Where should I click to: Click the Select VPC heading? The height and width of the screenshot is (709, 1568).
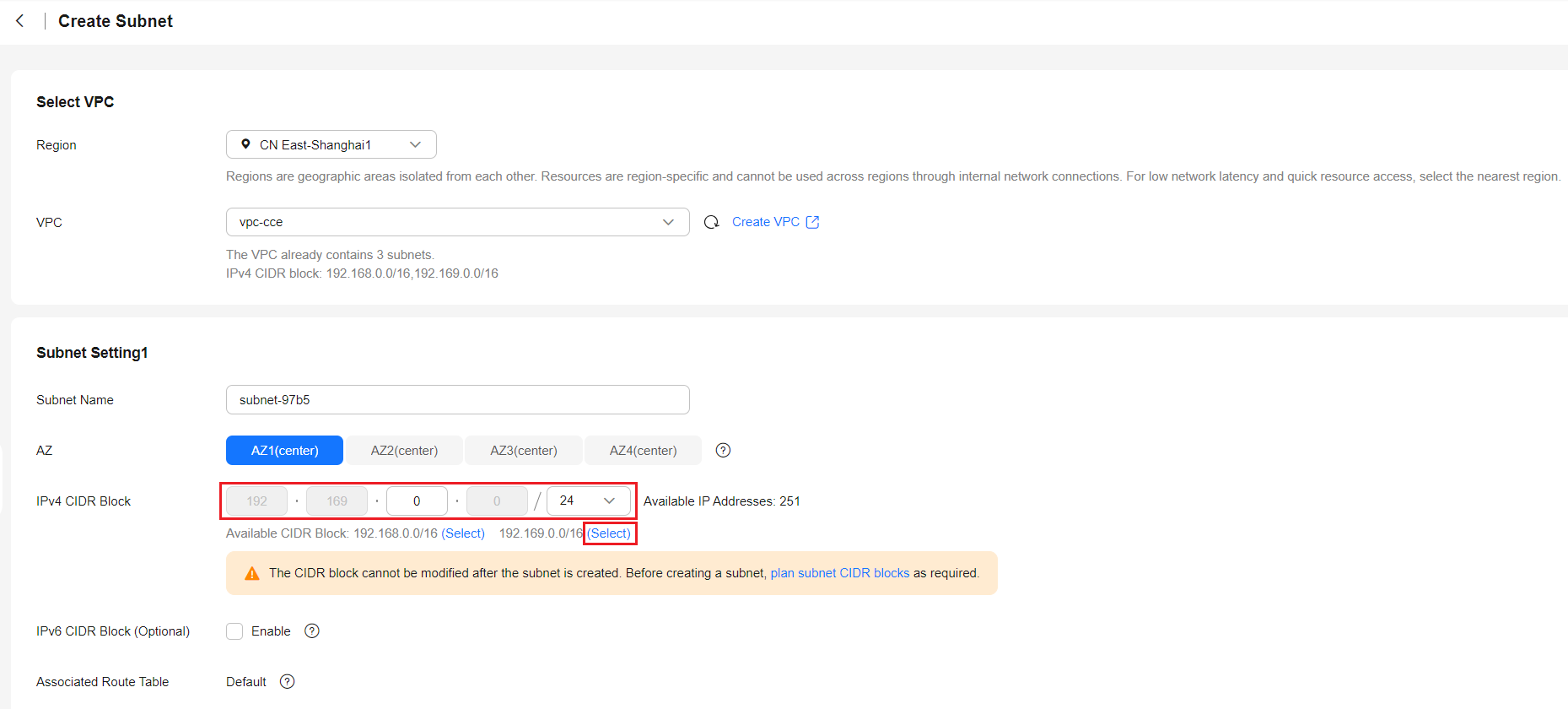pos(75,102)
